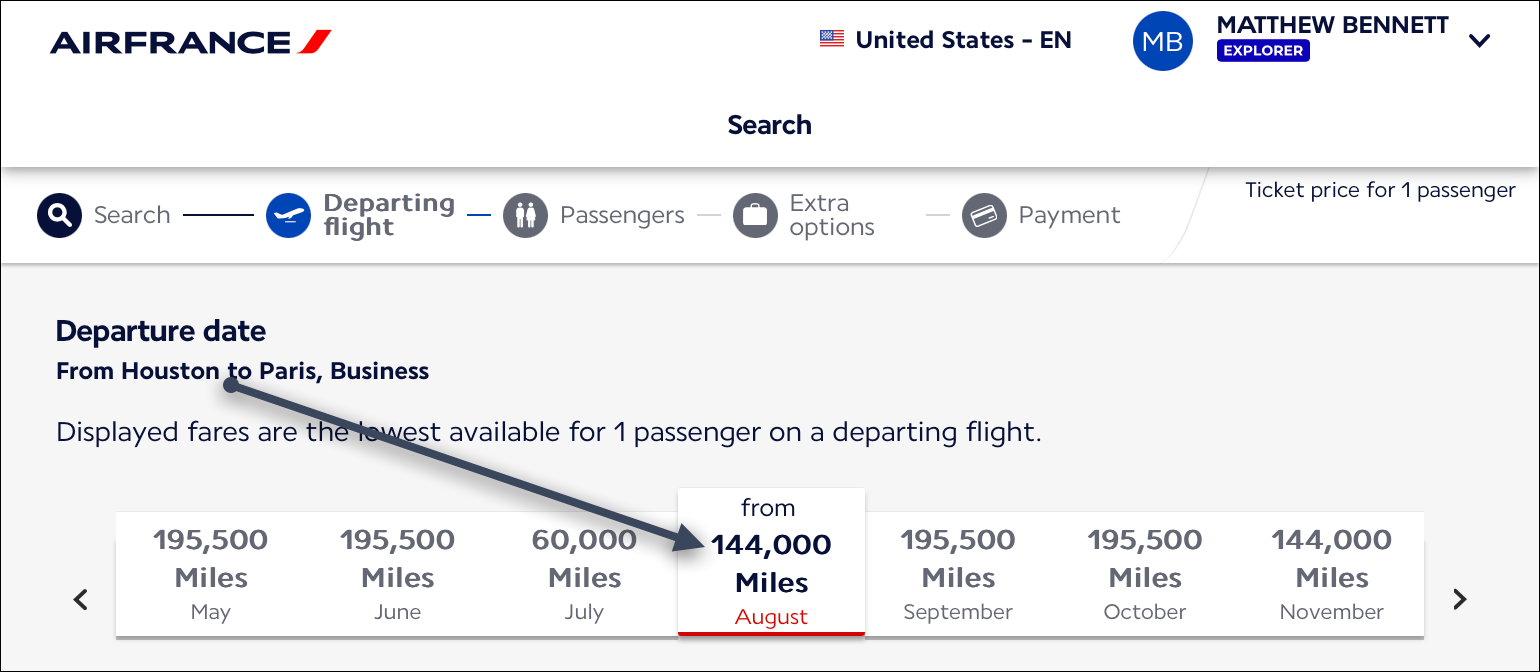Show previous months with left arrow

click(x=82, y=600)
